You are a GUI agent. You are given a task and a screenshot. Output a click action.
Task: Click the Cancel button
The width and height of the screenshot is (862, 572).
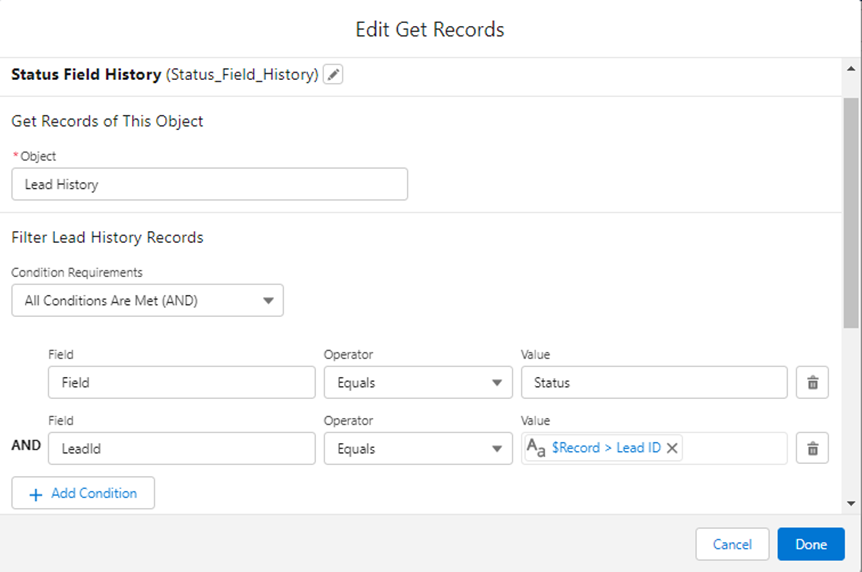[732, 544]
